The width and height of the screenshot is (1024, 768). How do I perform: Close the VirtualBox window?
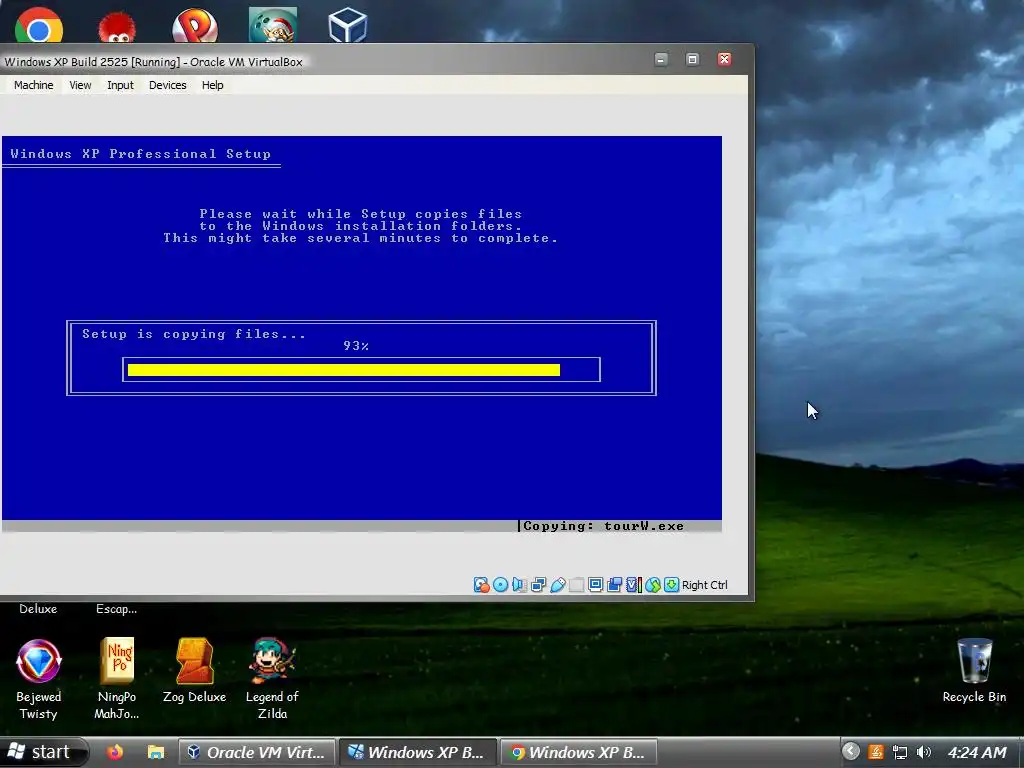coord(724,59)
